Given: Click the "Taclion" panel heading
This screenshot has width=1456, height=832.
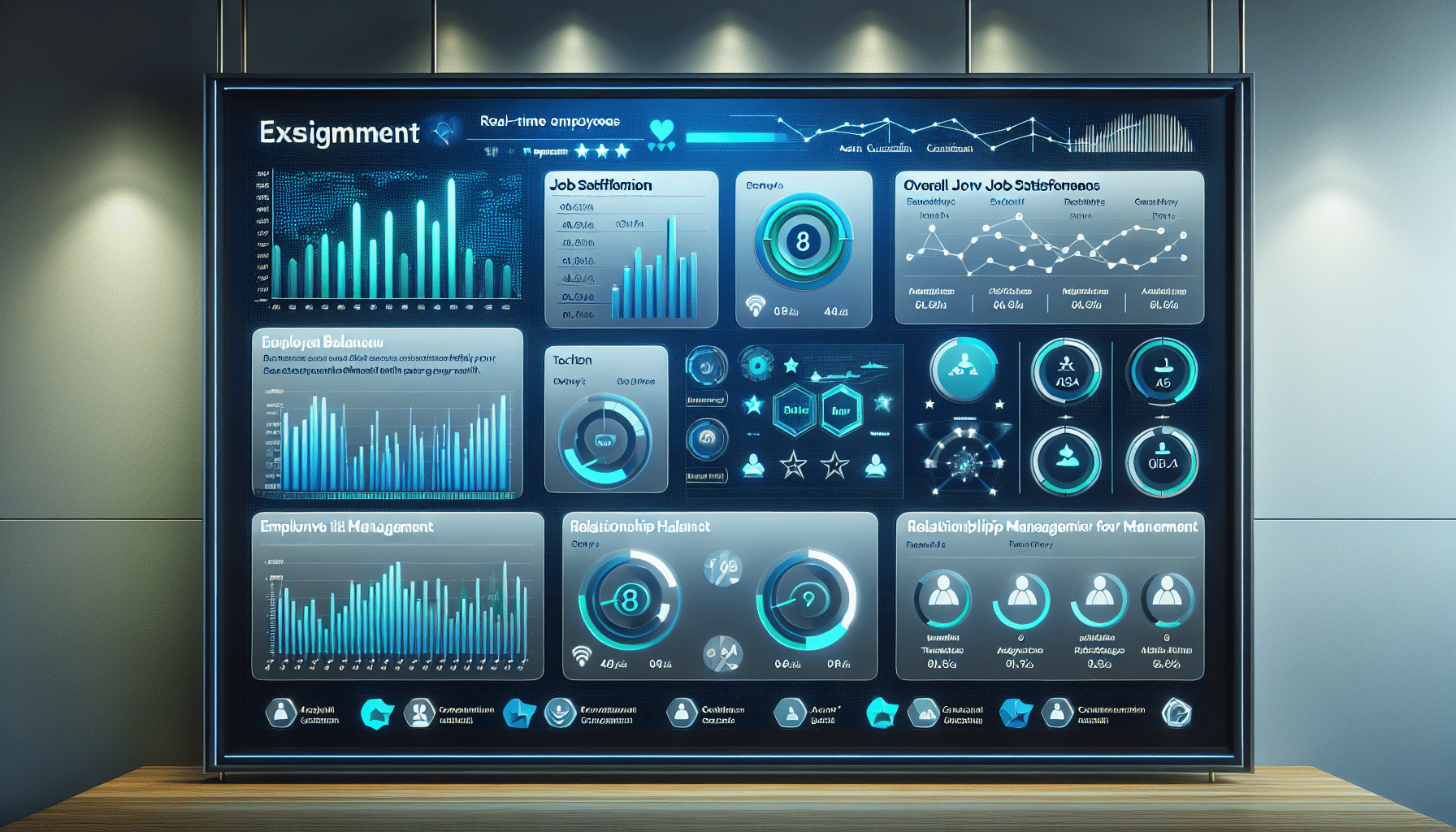Looking at the screenshot, I should coord(572,360).
